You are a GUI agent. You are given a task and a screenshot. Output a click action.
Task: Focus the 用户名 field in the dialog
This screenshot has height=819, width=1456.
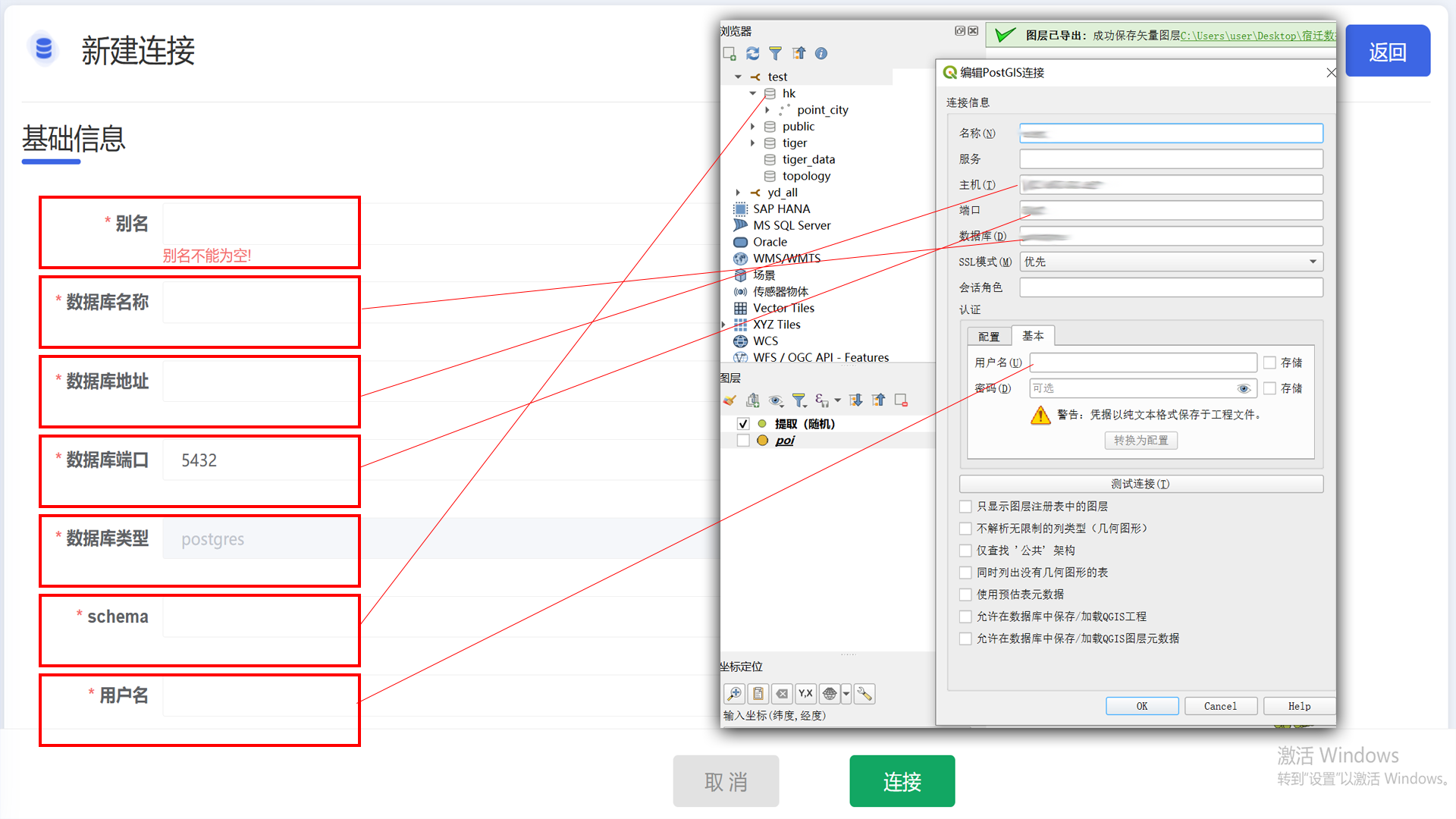[x=1144, y=362]
